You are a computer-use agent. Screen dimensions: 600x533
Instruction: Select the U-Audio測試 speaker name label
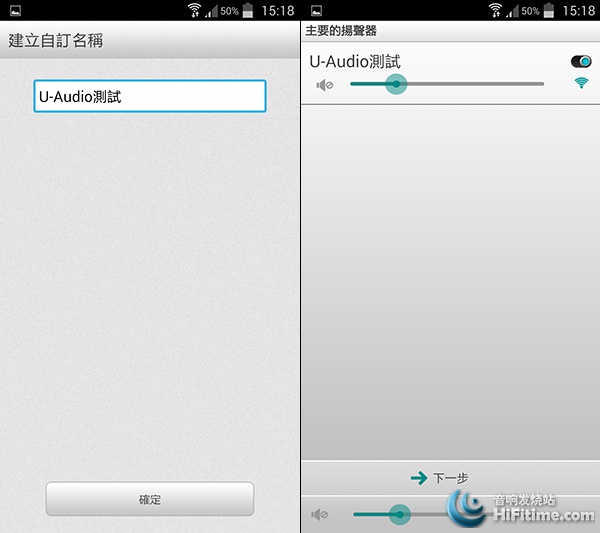coord(355,62)
